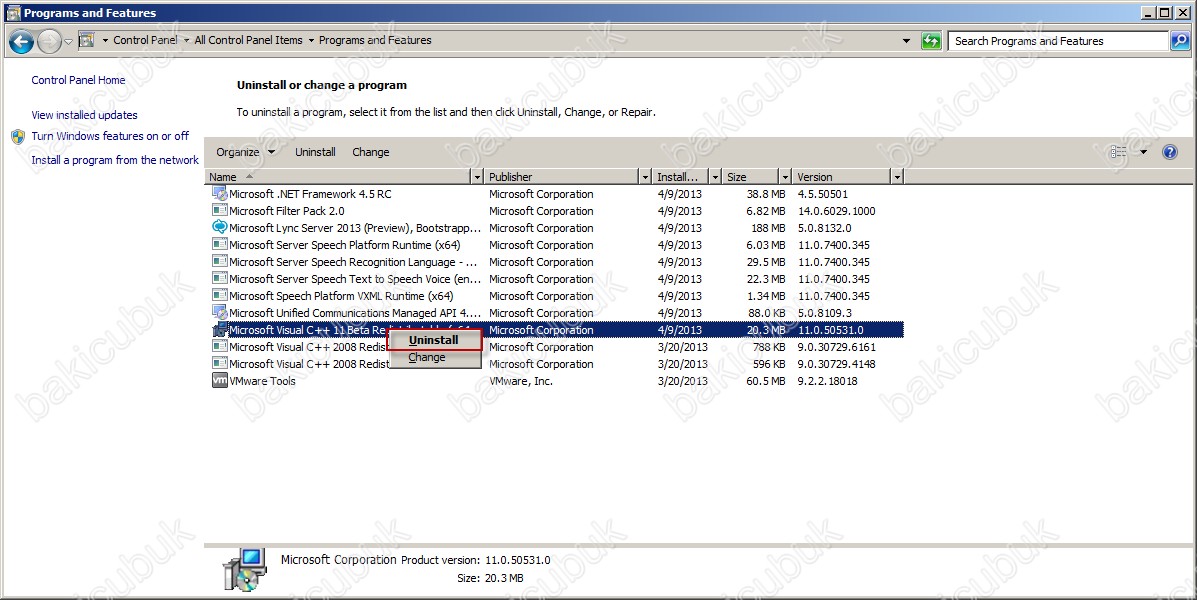This screenshot has height=600, width=1197.
Task: Select Microsoft .NET Framework 4.5 RC name
Action: click(x=310, y=194)
